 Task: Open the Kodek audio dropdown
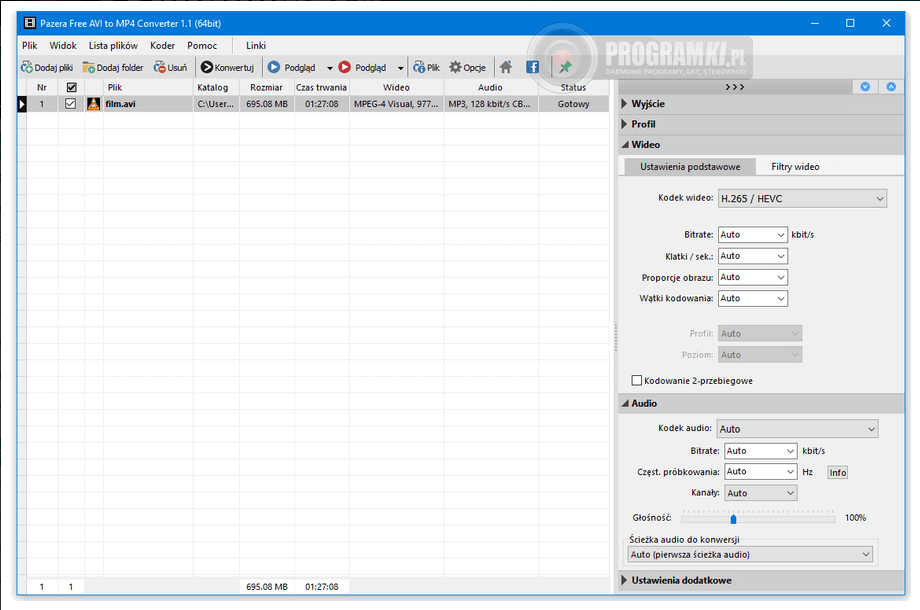point(797,429)
